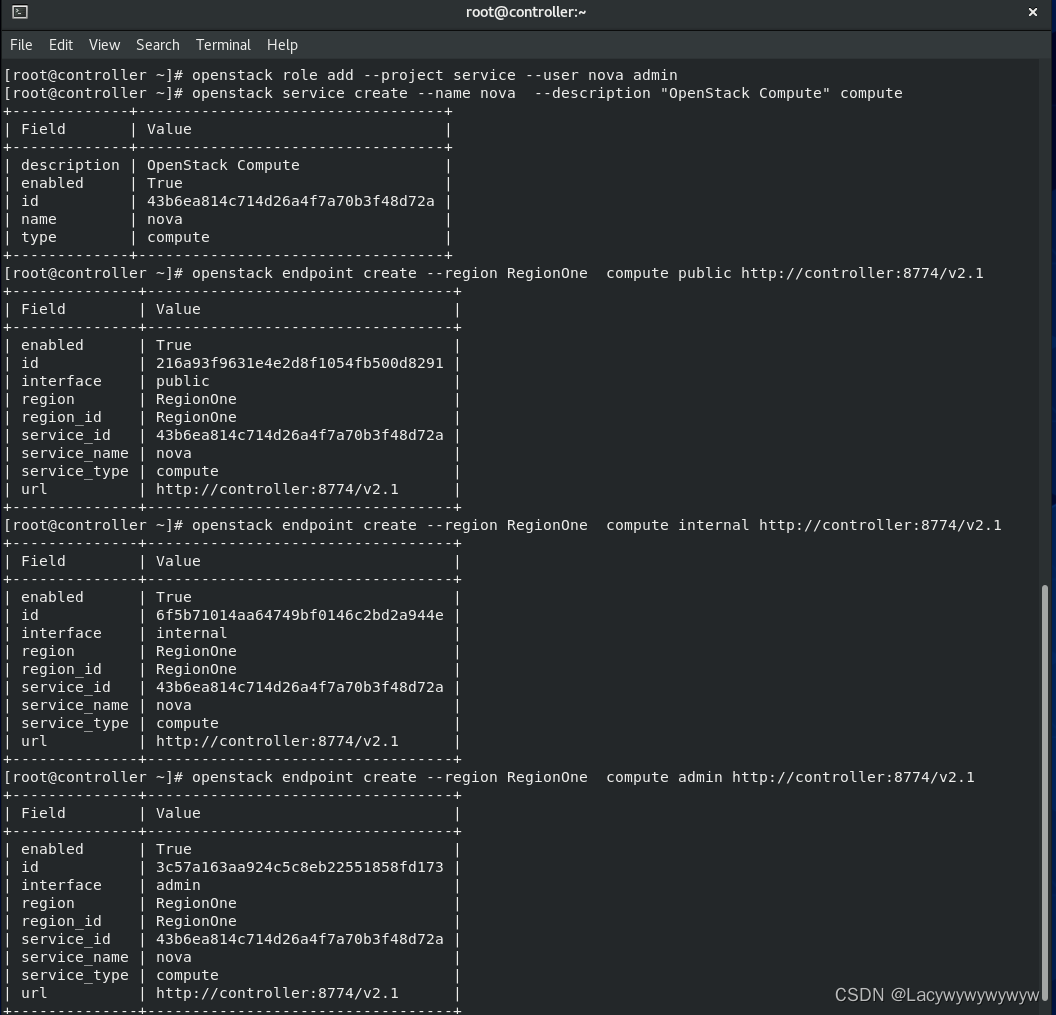Click the description OpenStack Compute text
Viewport: 1056px width, 1015px height.
pyautogui.click(x=222, y=165)
